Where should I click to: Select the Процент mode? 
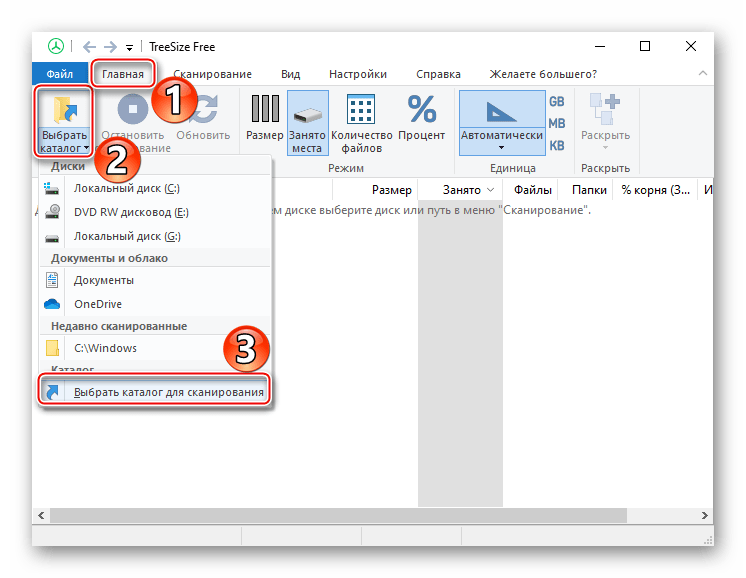coord(422,118)
